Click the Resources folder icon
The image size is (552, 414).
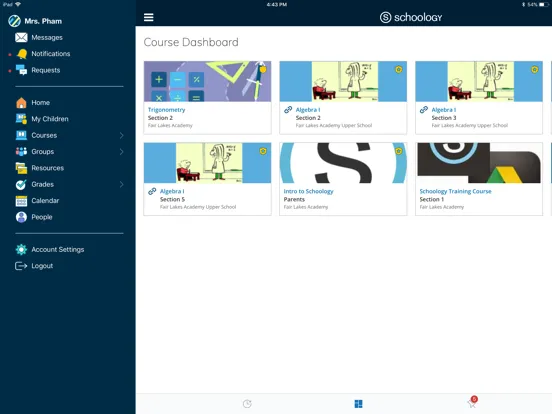[21, 168]
